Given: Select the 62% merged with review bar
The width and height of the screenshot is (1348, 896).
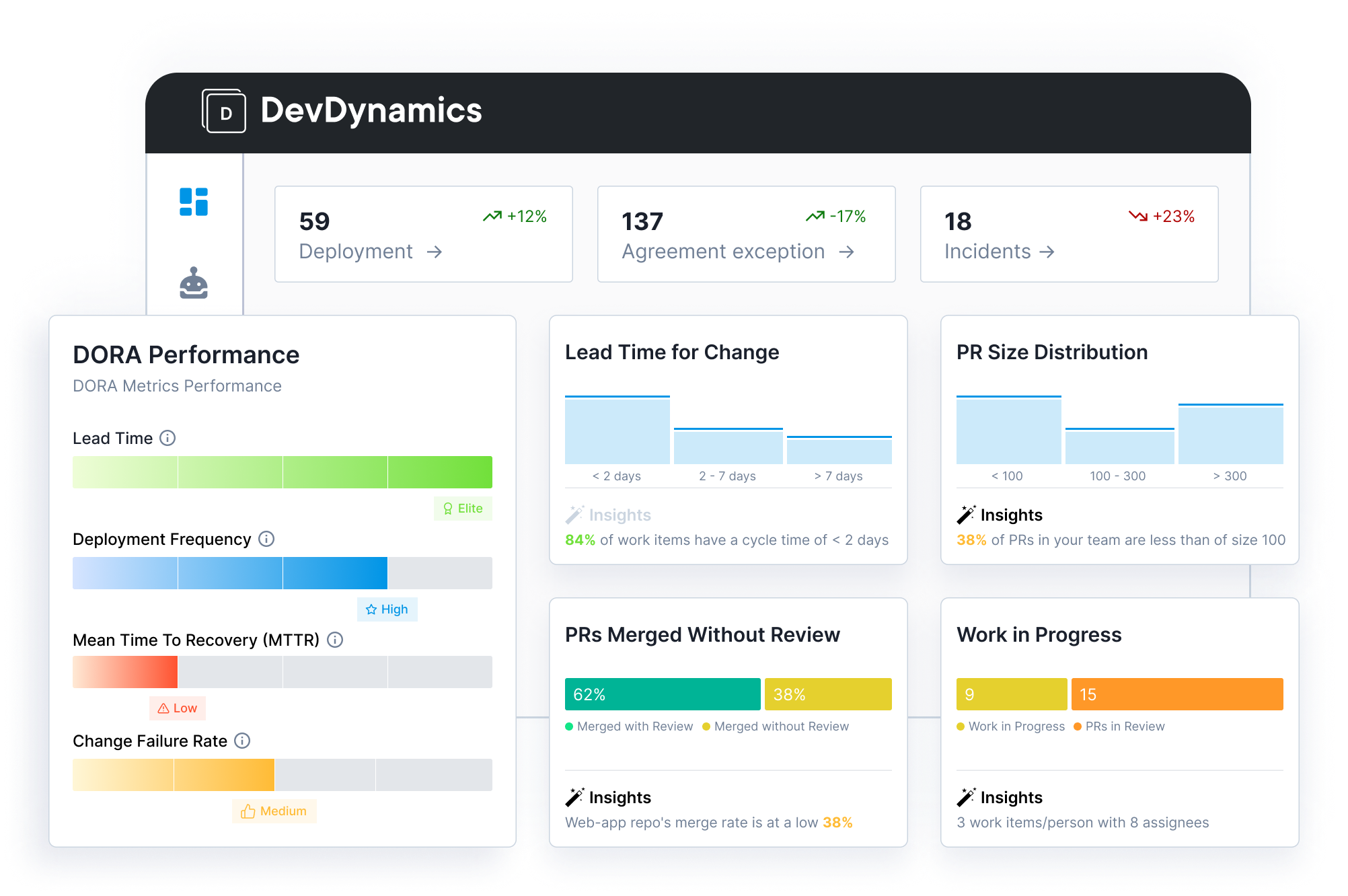Looking at the screenshot, I should pyautogui.click(x=662, y=694).
